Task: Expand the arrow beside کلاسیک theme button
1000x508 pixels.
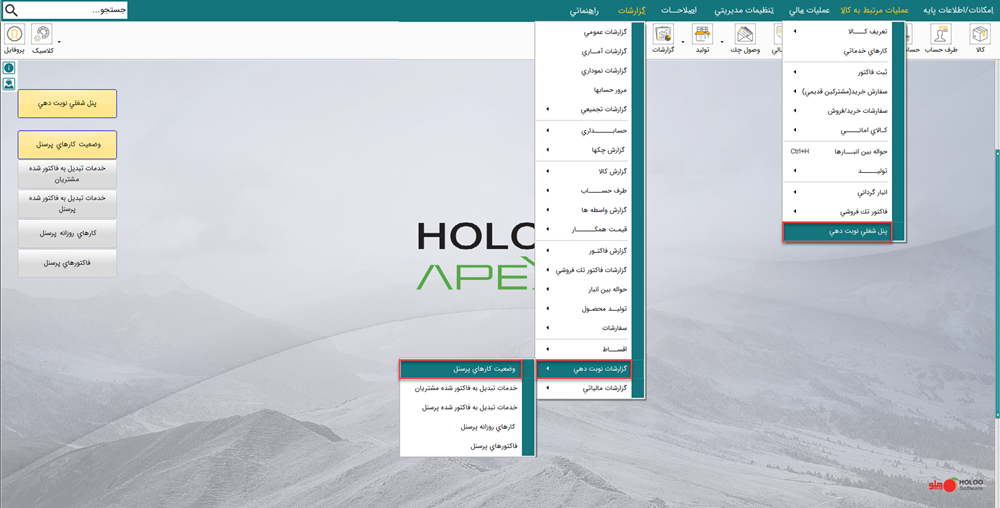Action: pos(59,42)
